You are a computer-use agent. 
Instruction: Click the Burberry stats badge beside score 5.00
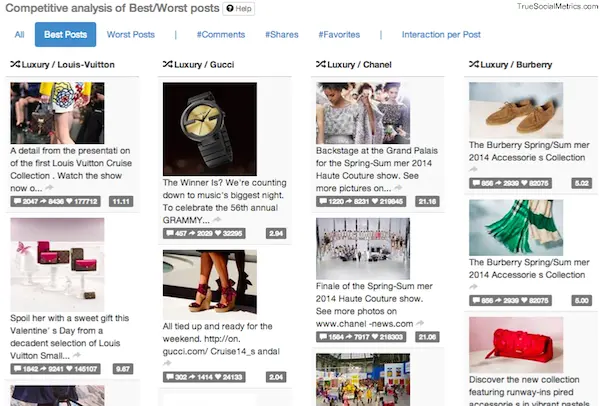point(510,301)
